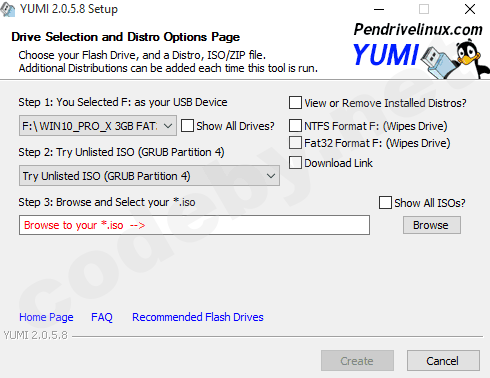Click the YUMI setup icon in title bar

[x=7, y=9]
